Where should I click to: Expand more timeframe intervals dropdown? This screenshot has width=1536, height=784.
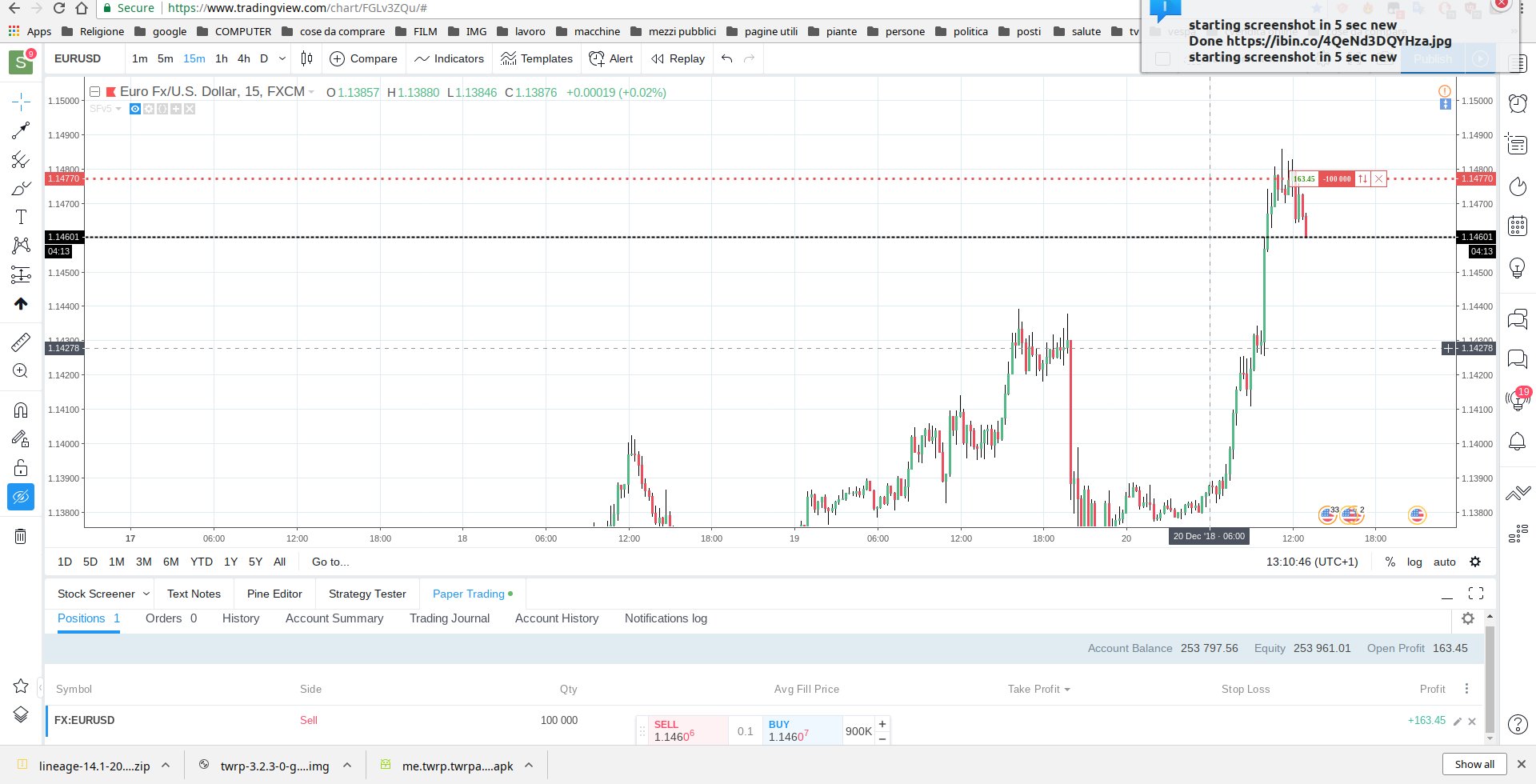click(282, 58)
